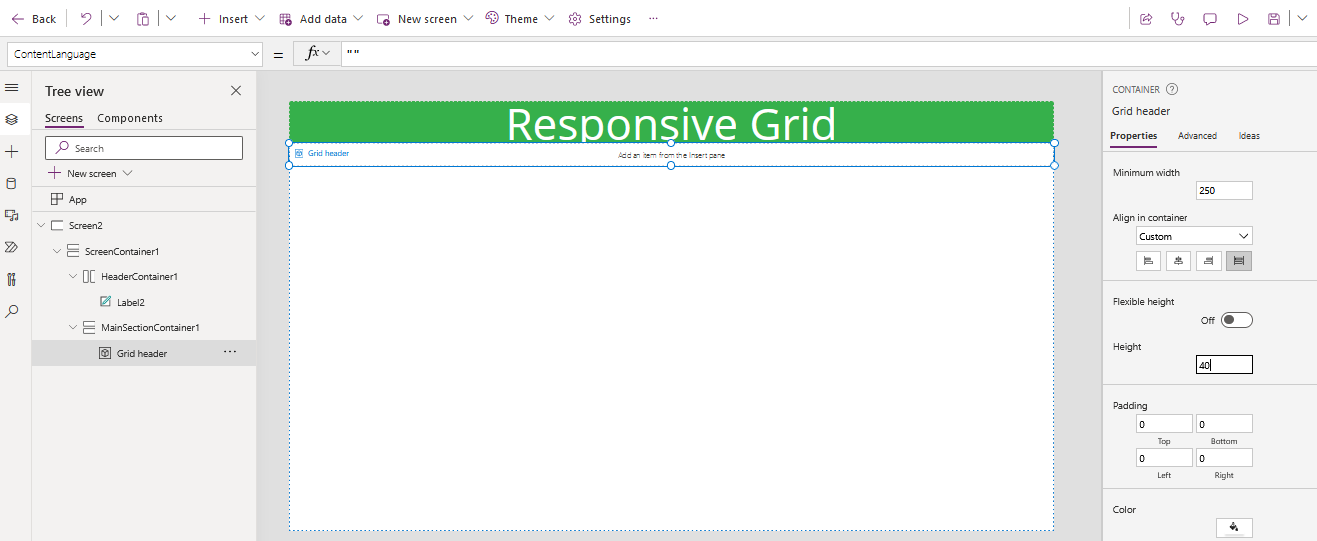Switch to the Advanced tab
Viewport: 1317px width, 541px height.
coord(1197,136)
